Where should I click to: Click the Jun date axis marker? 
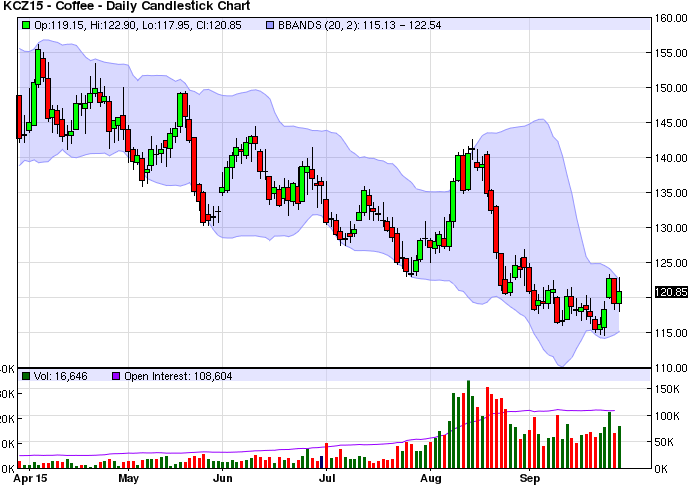(224, 479)
